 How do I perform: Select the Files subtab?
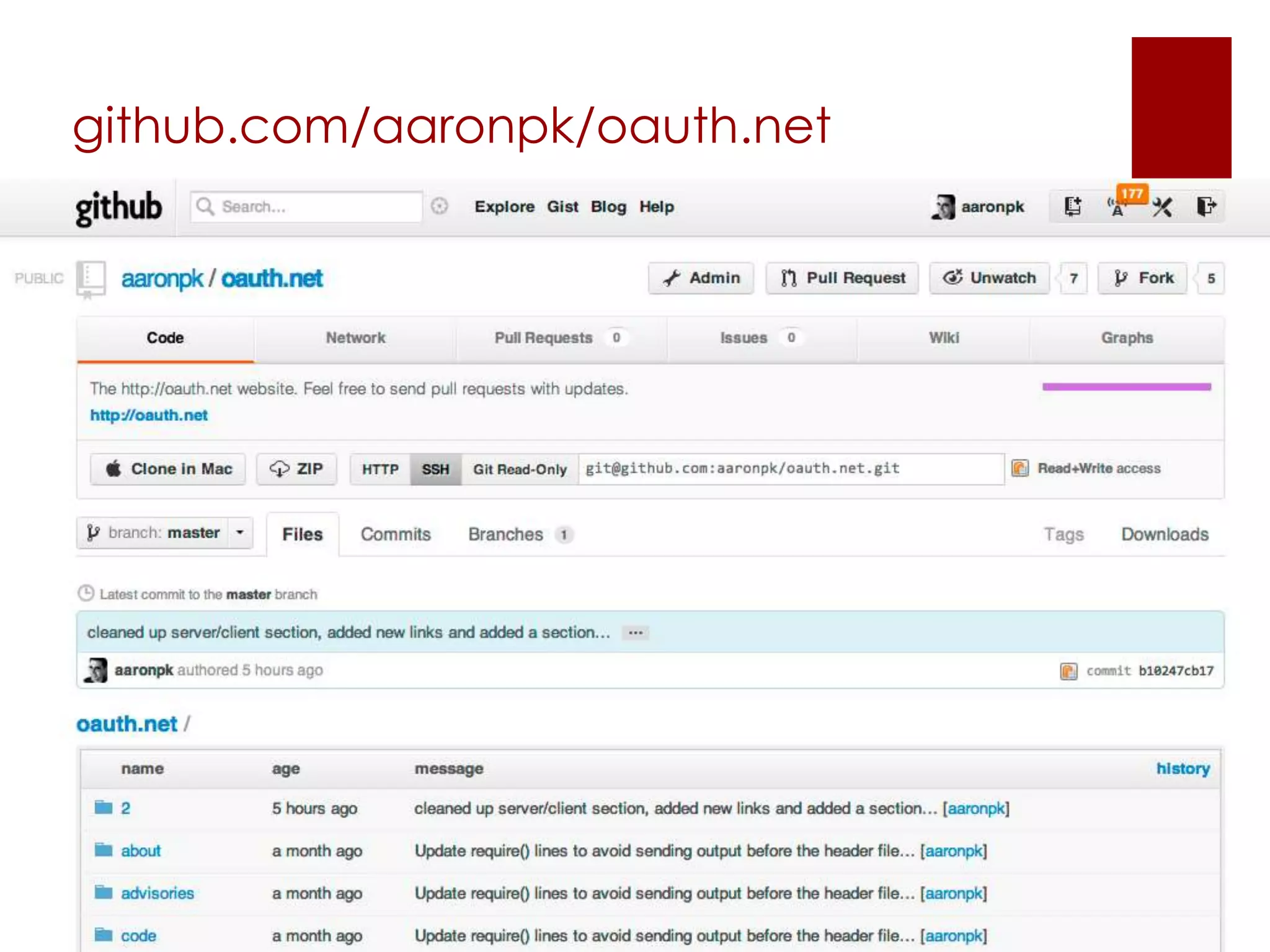[x=303, y=534]
